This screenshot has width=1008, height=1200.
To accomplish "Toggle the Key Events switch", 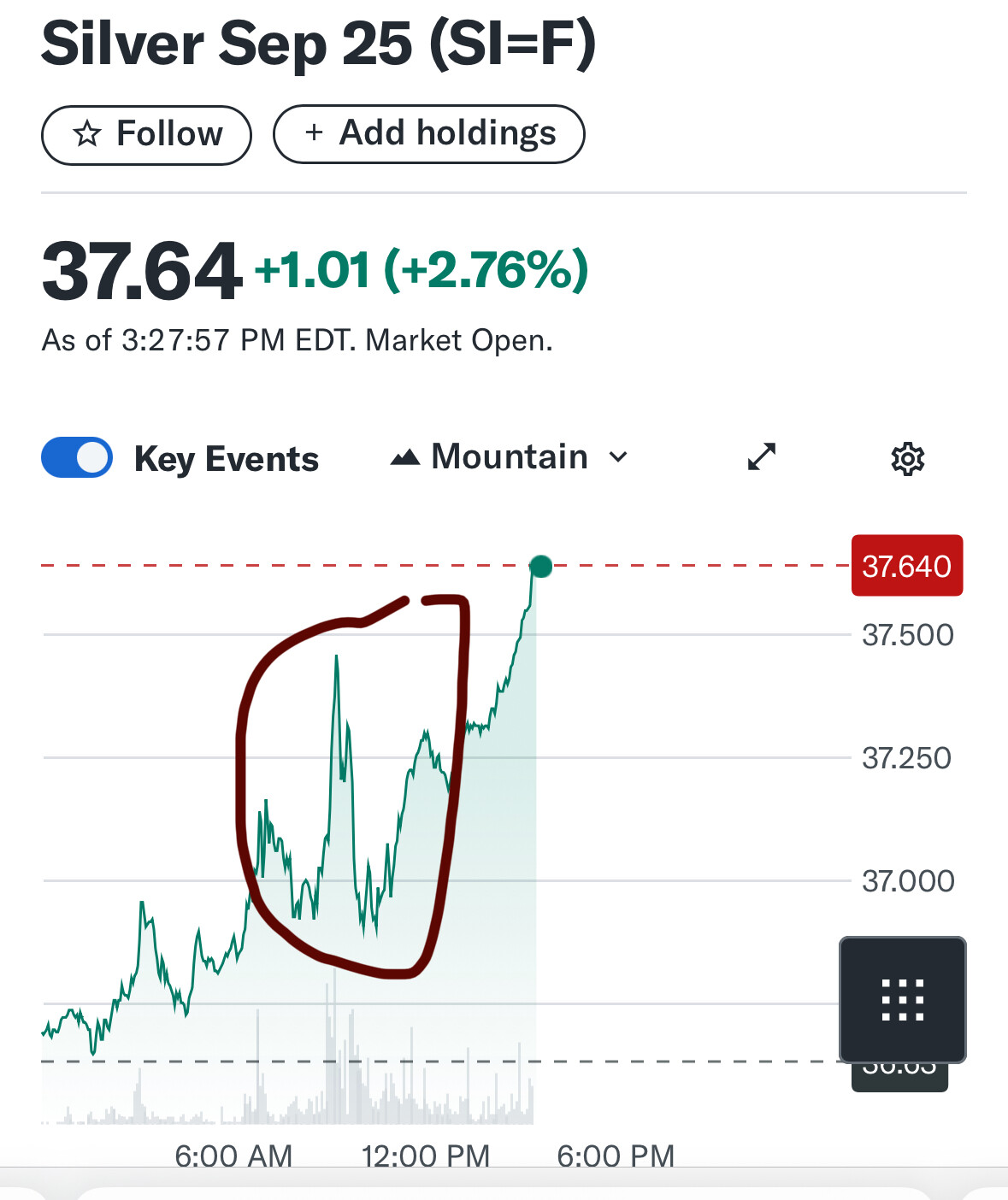I will [77, 457].
